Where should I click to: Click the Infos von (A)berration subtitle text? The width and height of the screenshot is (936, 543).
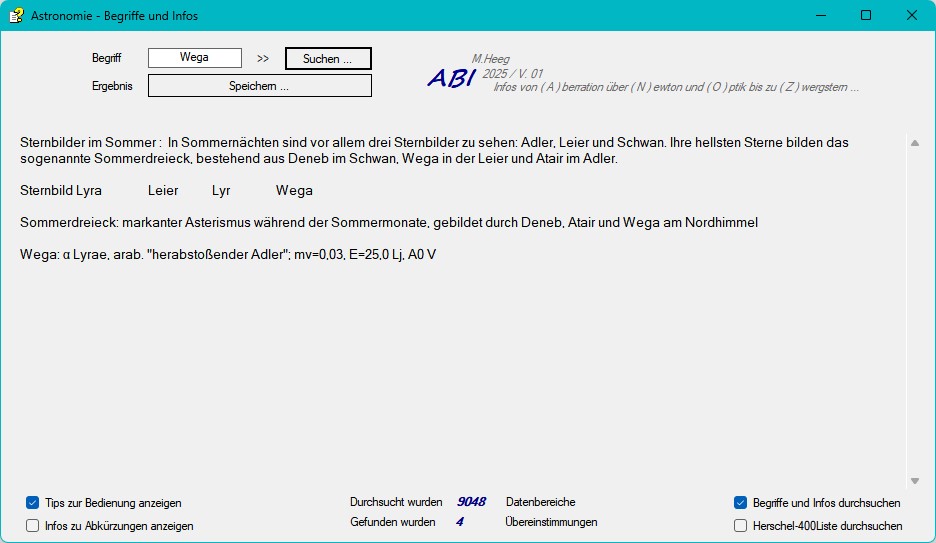[x=676, y=87]
